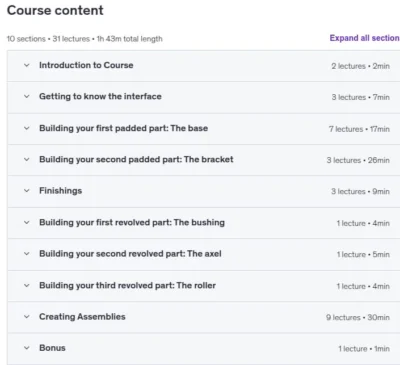Expand the Getting to know the interface chevron
The width and height of the screenshot is (400, 365).
(x=27, y=97)
